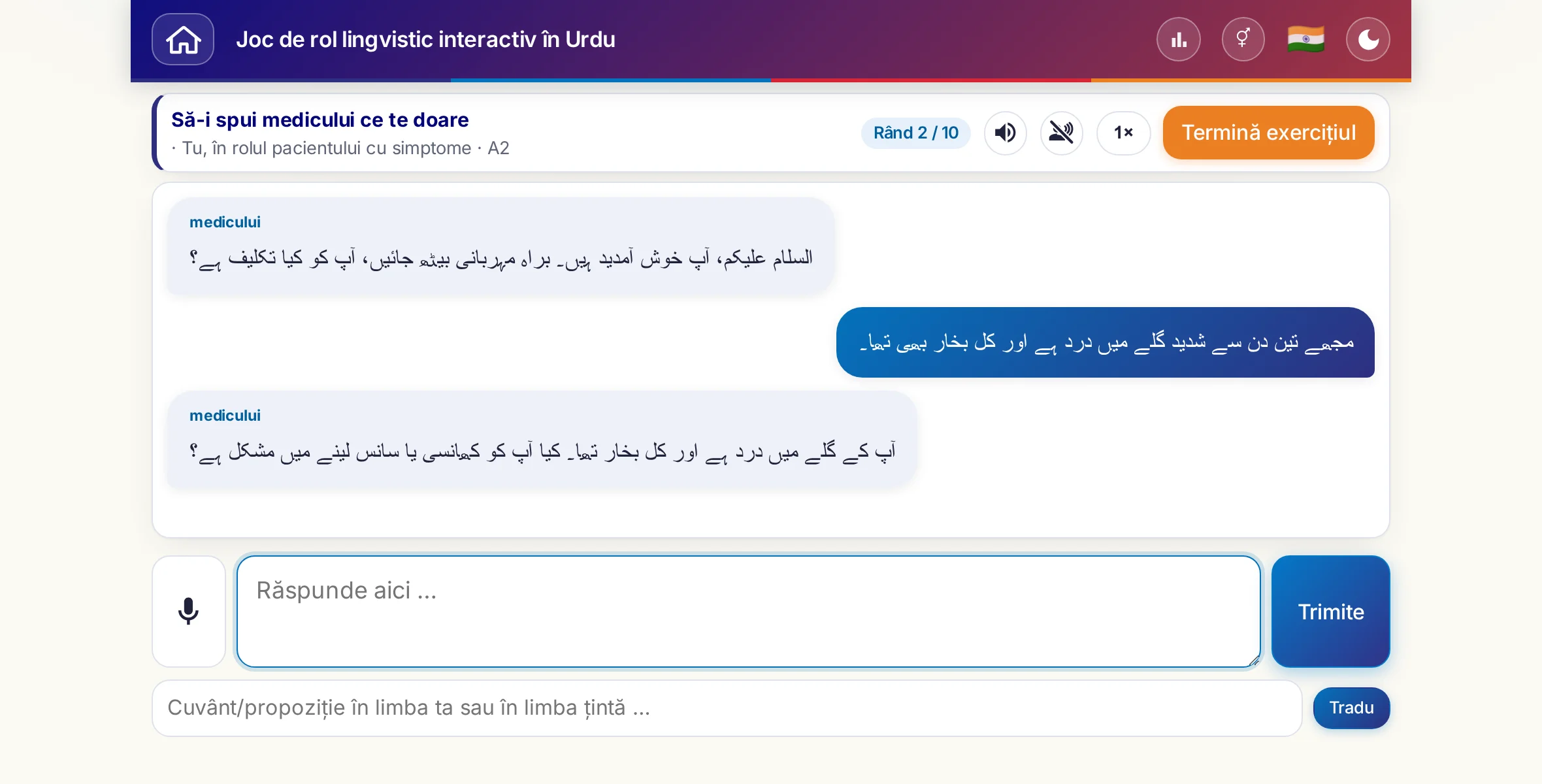Go to the home page icon
The width and height of the screenshot is (1542, 784).
coord(183,39)
